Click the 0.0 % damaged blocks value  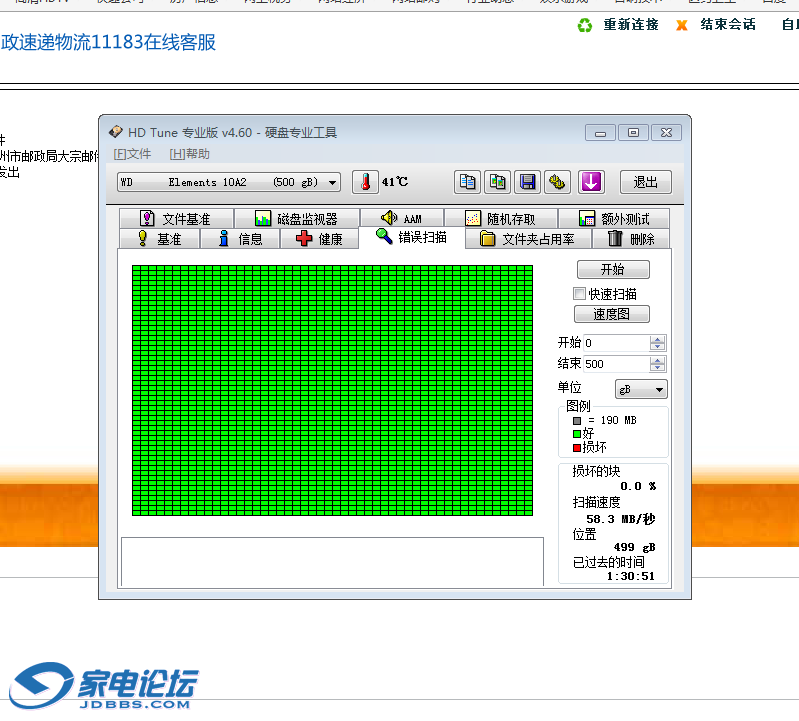pyautogui.click(x=638, y=486)
